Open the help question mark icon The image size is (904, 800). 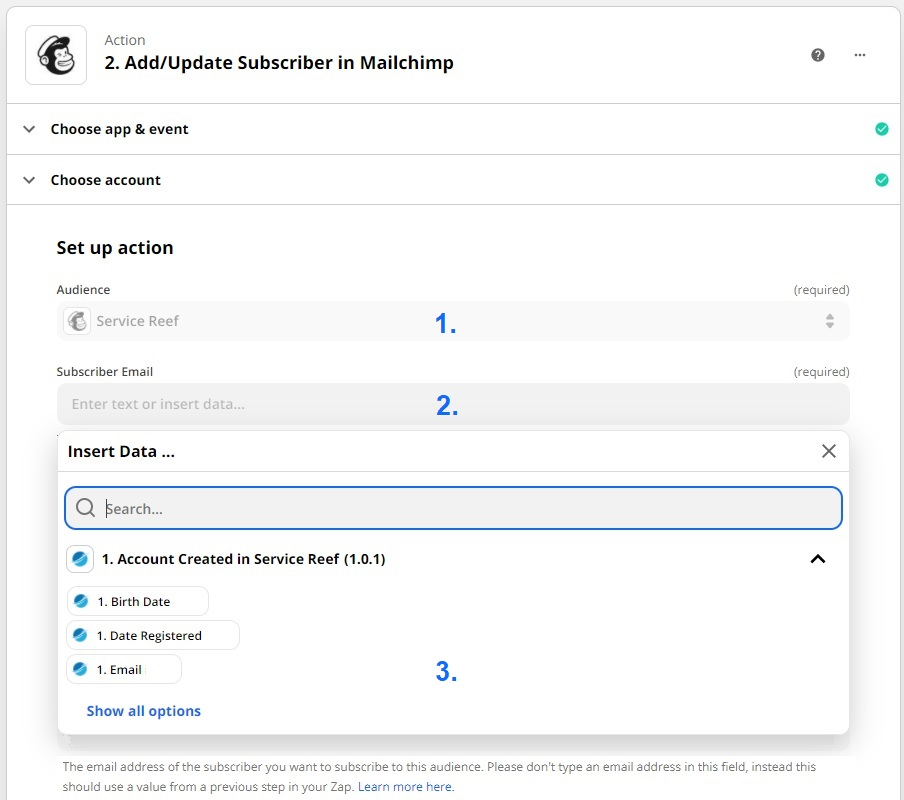click(x=818, y=55)
